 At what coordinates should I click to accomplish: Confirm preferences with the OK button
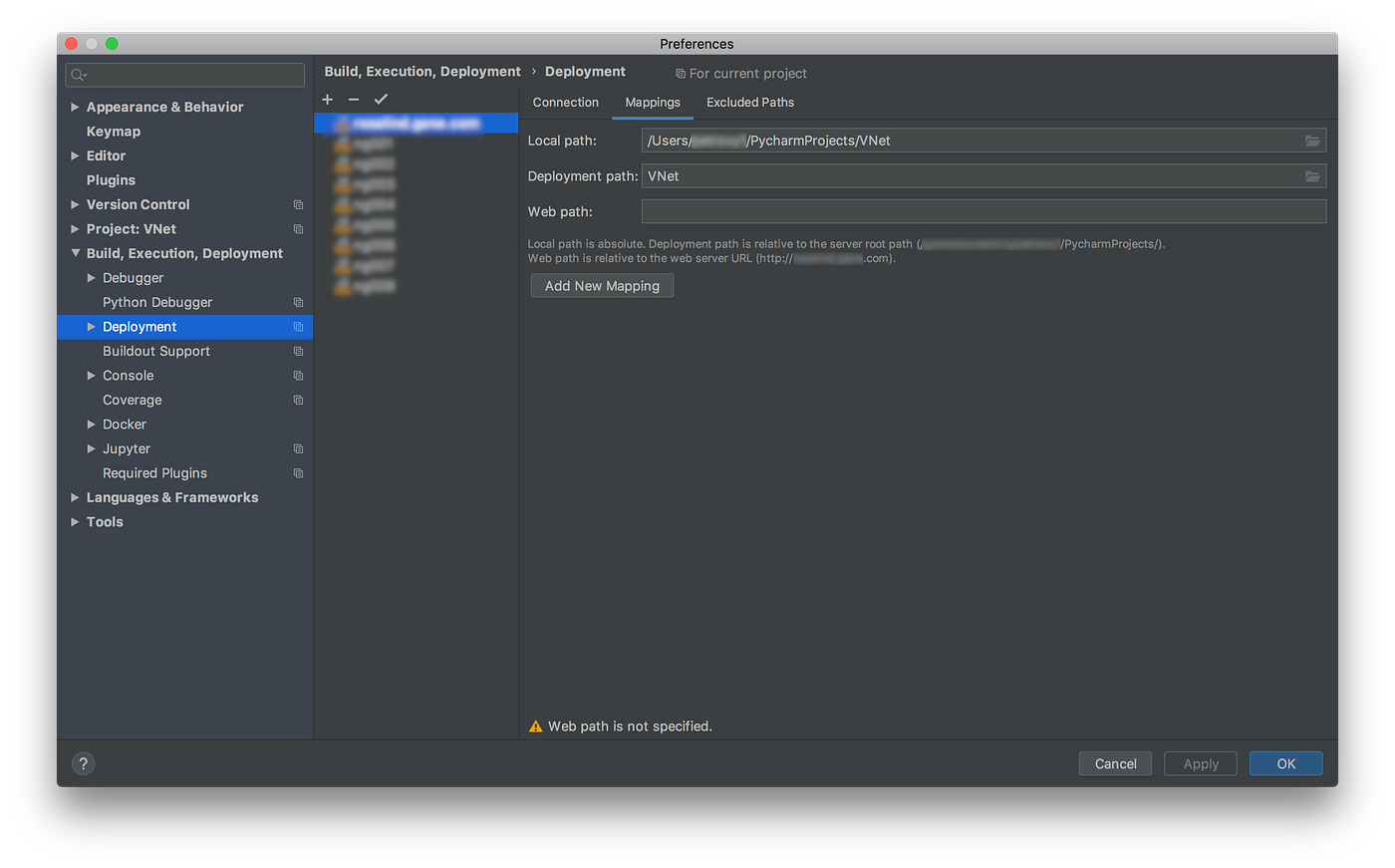coord(1285,763)
